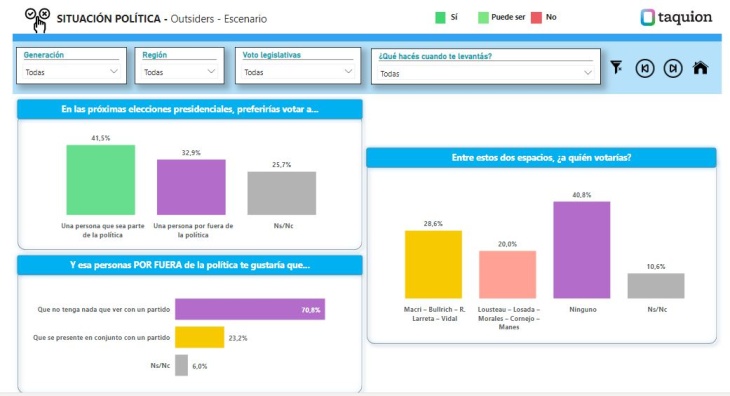Open the Generación dropdown
The image size is (730, 396).
71,72
